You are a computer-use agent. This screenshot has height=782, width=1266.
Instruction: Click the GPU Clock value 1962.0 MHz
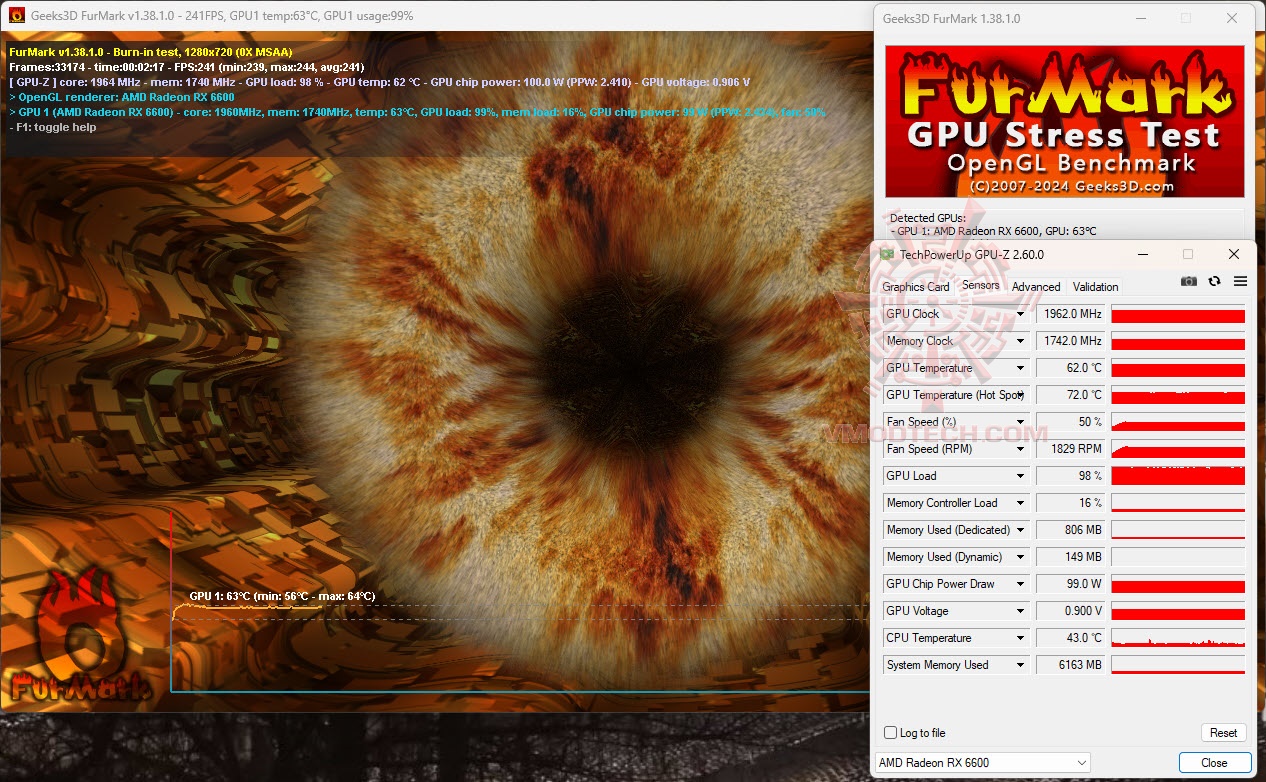point(1071,314)
